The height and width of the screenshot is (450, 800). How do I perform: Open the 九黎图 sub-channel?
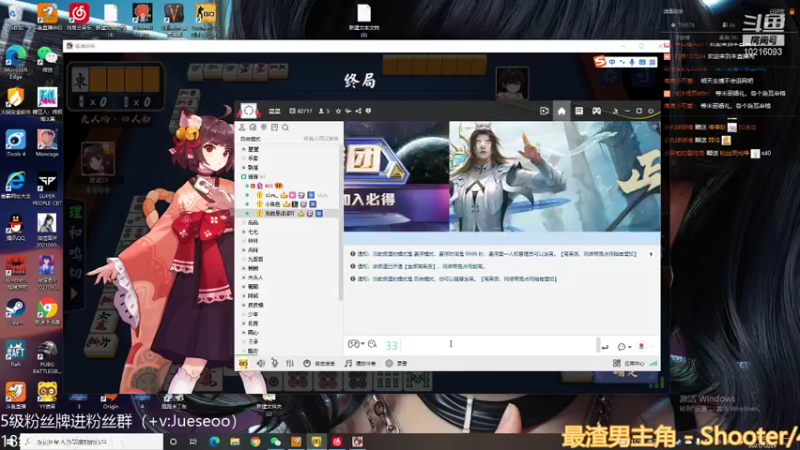256,259
